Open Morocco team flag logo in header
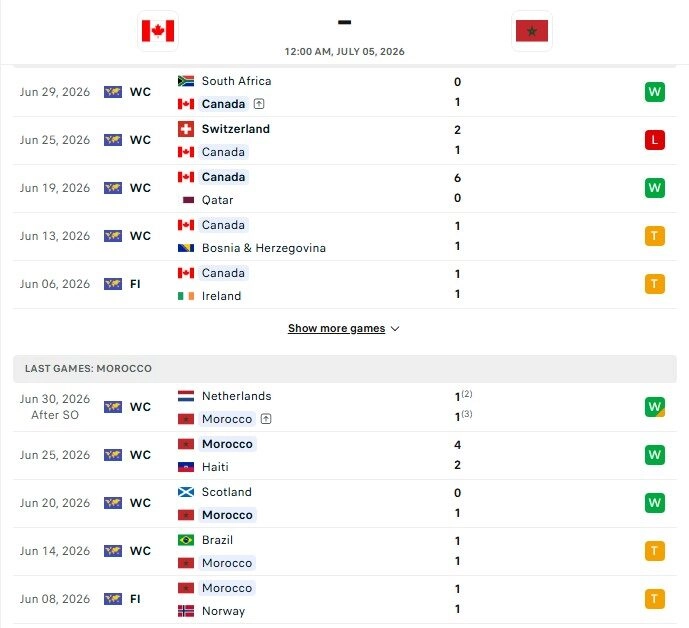689x628 pixels. click(x=532, y=31)
